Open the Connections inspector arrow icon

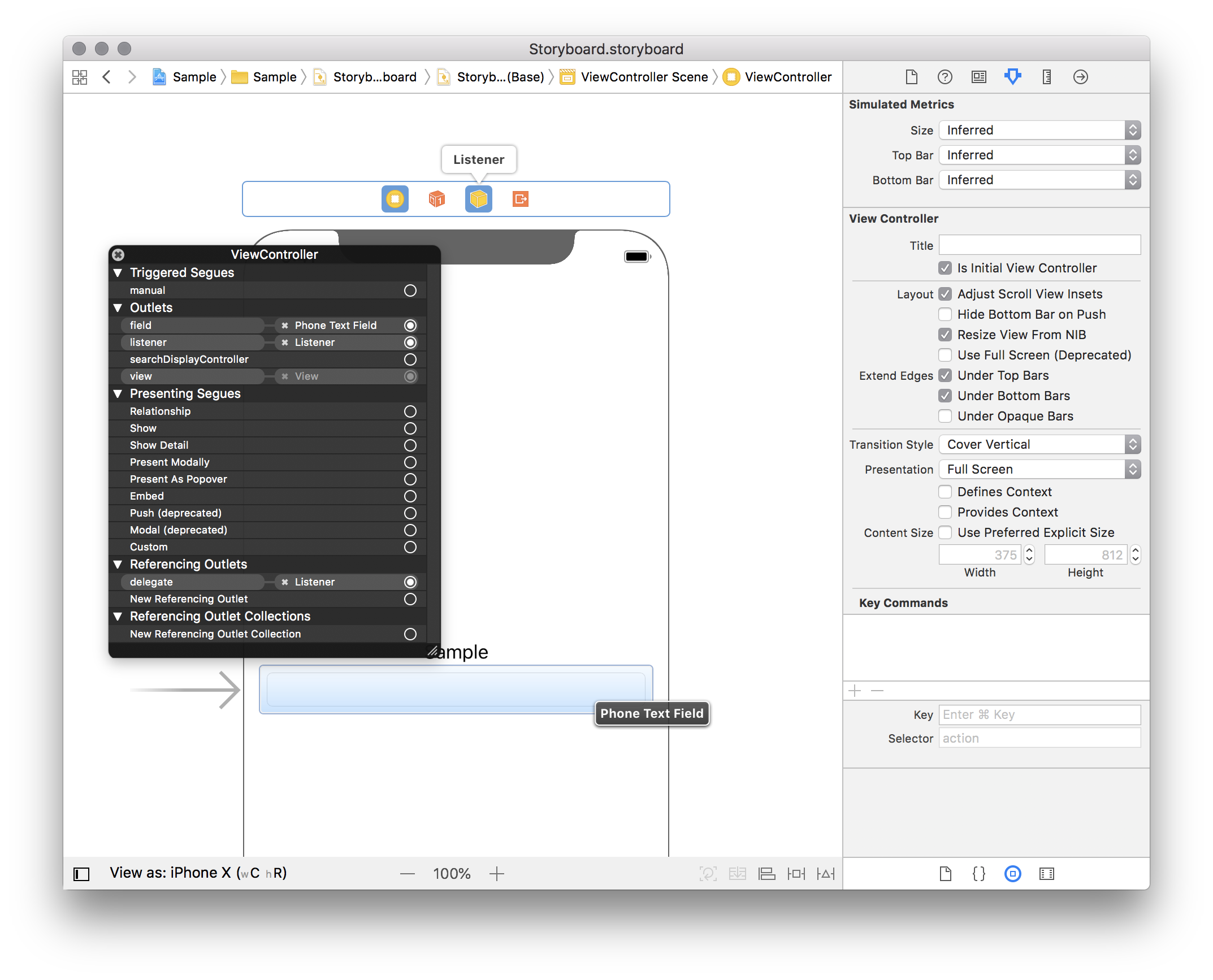pos(1080,76)
